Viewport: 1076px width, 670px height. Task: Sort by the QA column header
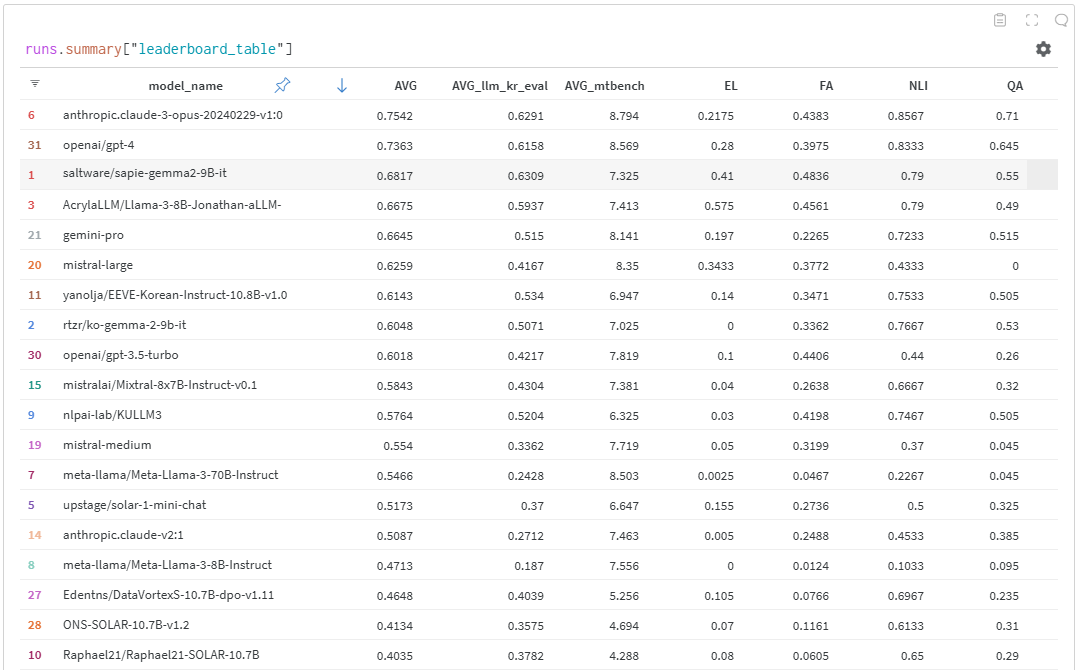(1015, 85)
